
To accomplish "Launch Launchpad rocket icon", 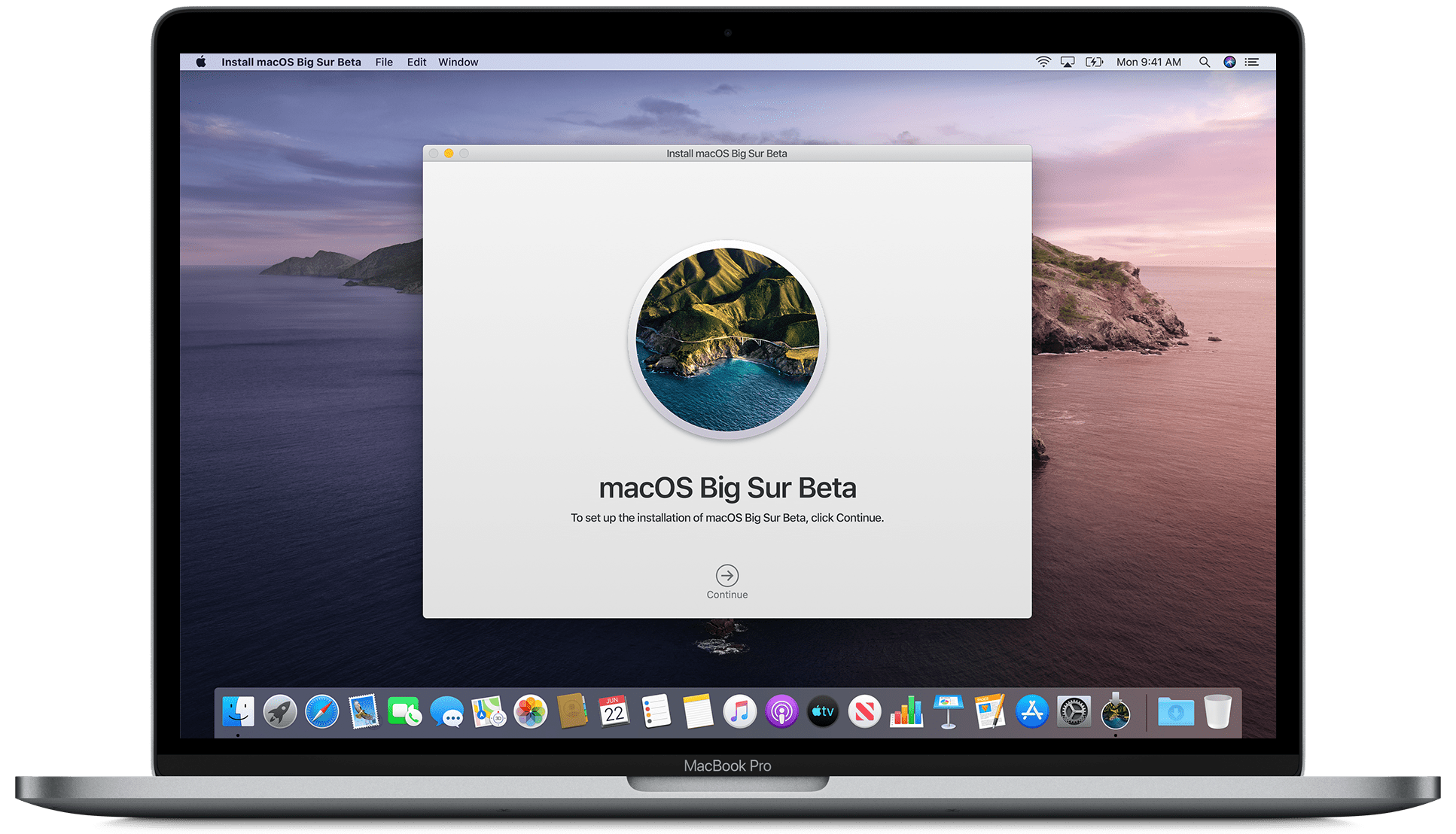I will click(x=280, y=711).
